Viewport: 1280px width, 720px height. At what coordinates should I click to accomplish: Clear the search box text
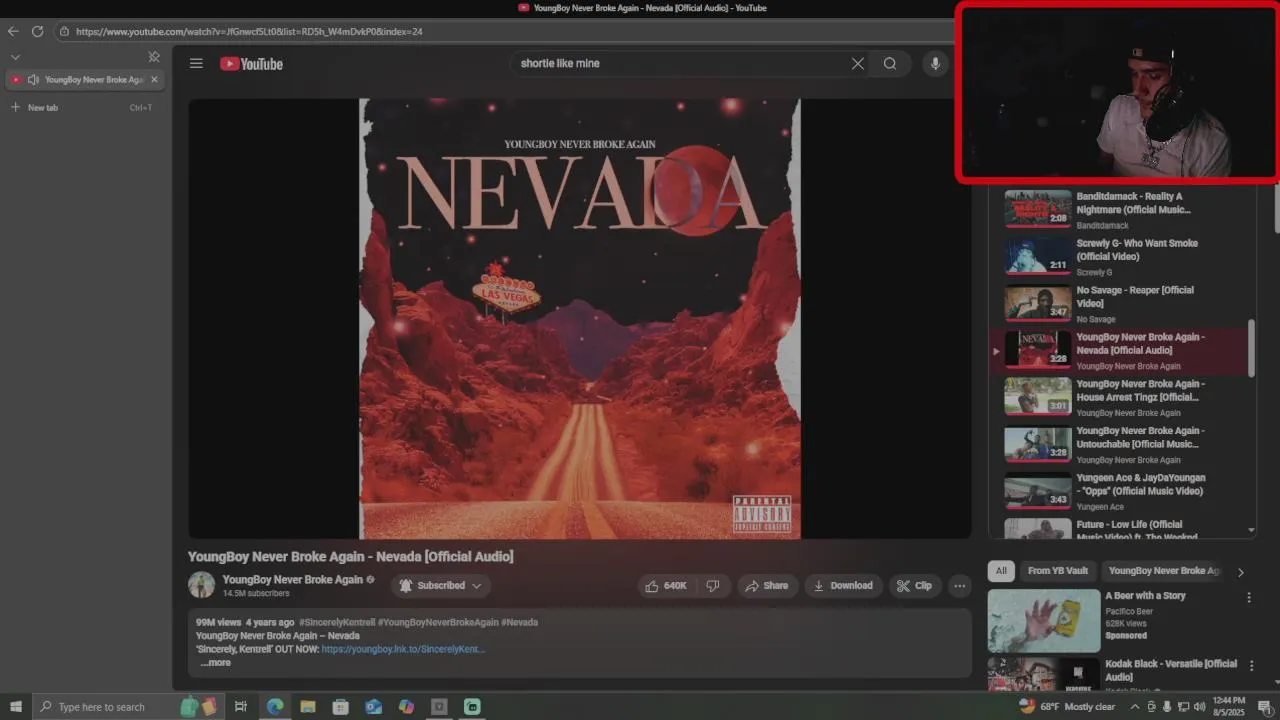pos(857,63)
